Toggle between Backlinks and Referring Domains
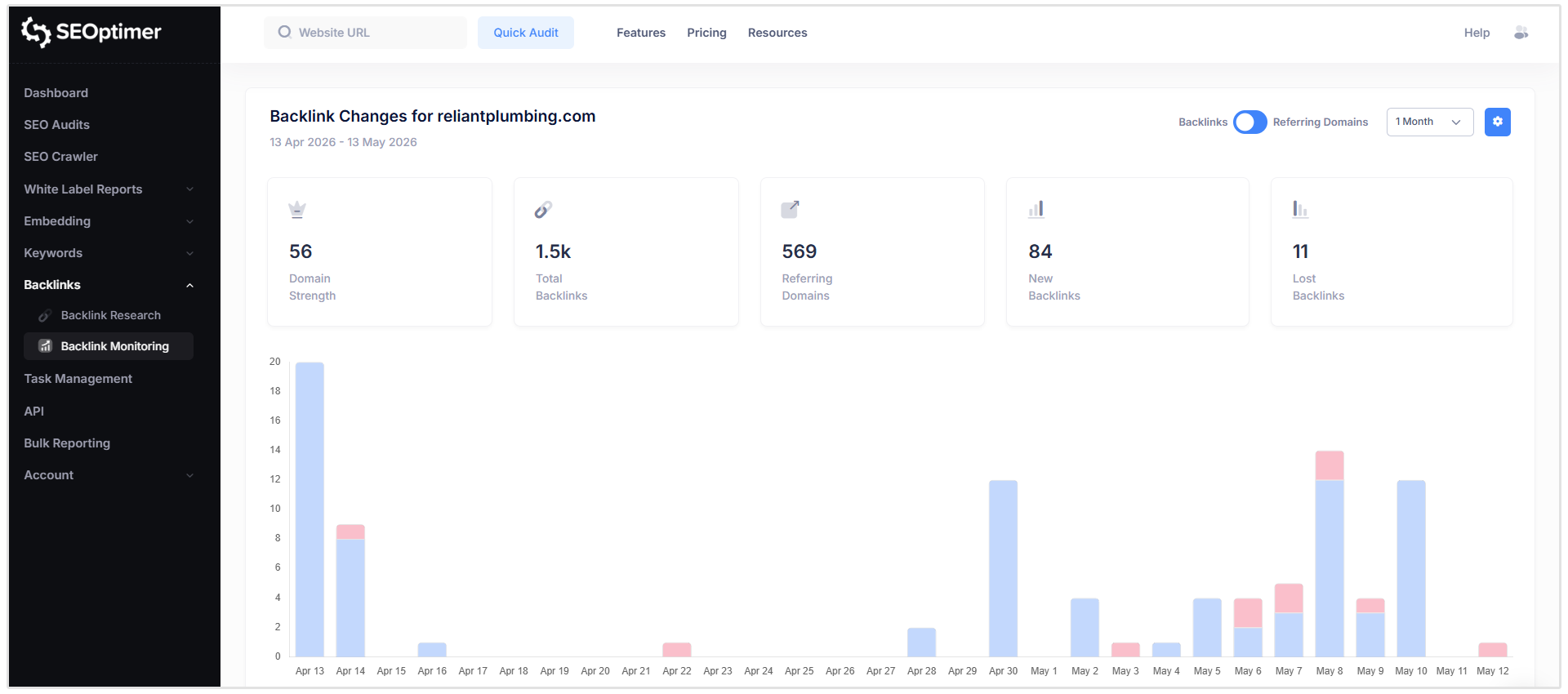The height and width of the screenshot is (694, 1568). 1249,122
